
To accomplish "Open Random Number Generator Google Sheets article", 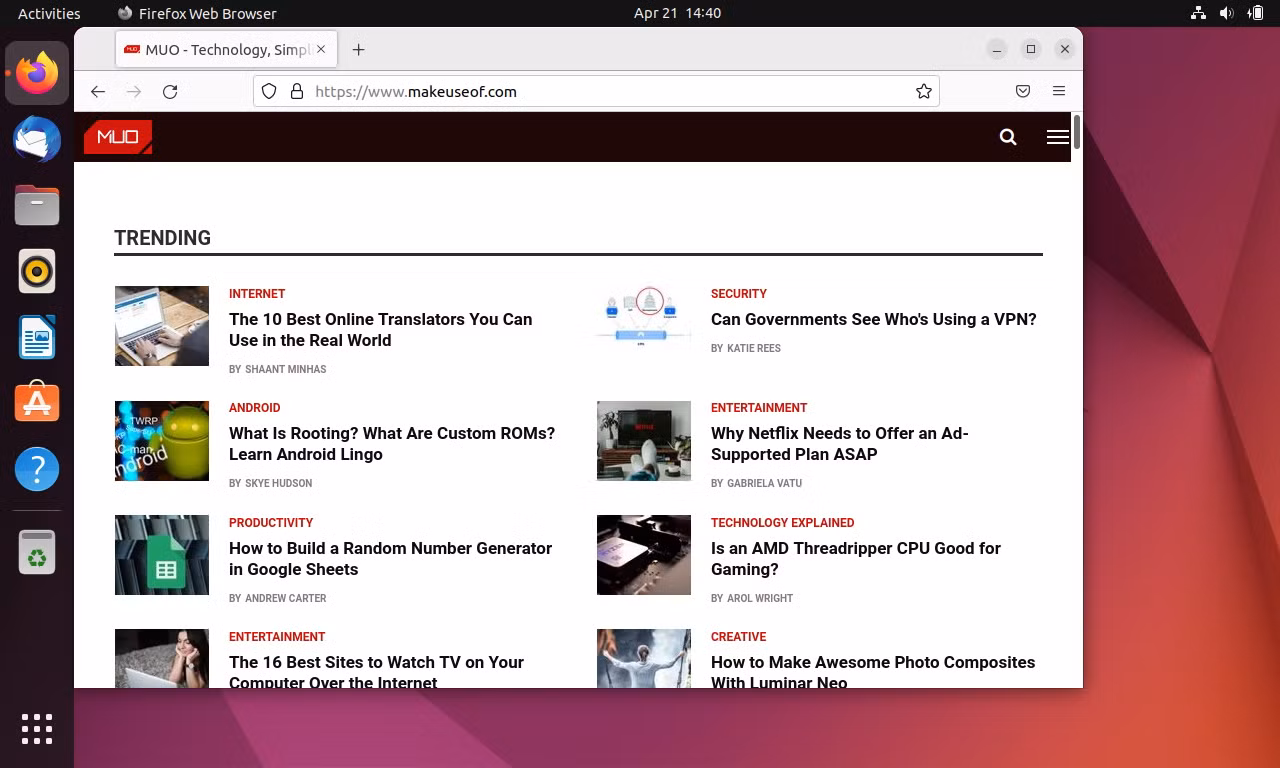I will coord(391,559).
